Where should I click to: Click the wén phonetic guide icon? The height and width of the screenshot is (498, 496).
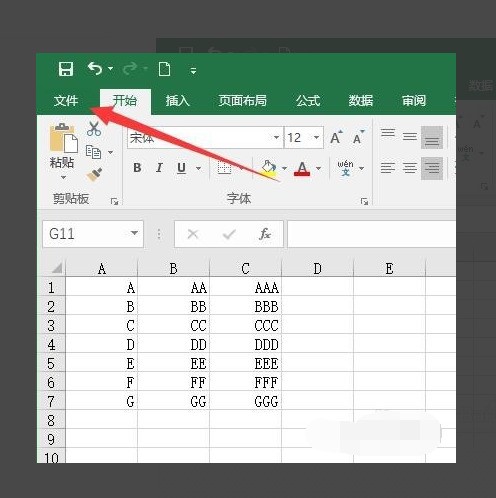[345, 168]
